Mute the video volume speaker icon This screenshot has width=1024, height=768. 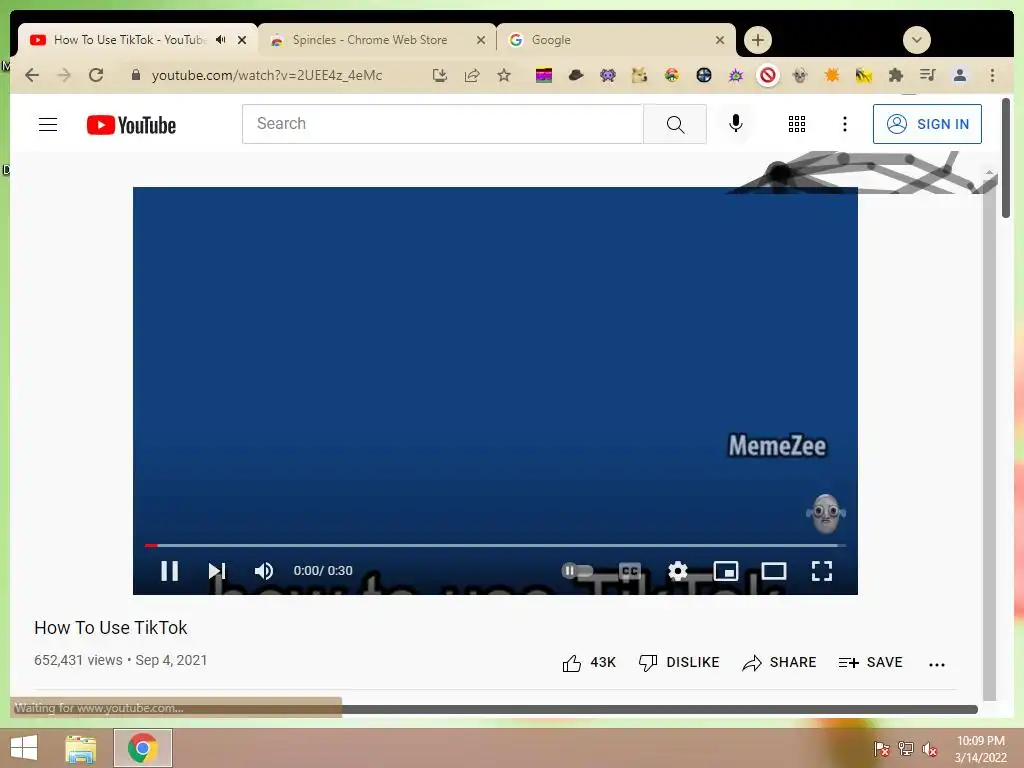coord(264,571)
